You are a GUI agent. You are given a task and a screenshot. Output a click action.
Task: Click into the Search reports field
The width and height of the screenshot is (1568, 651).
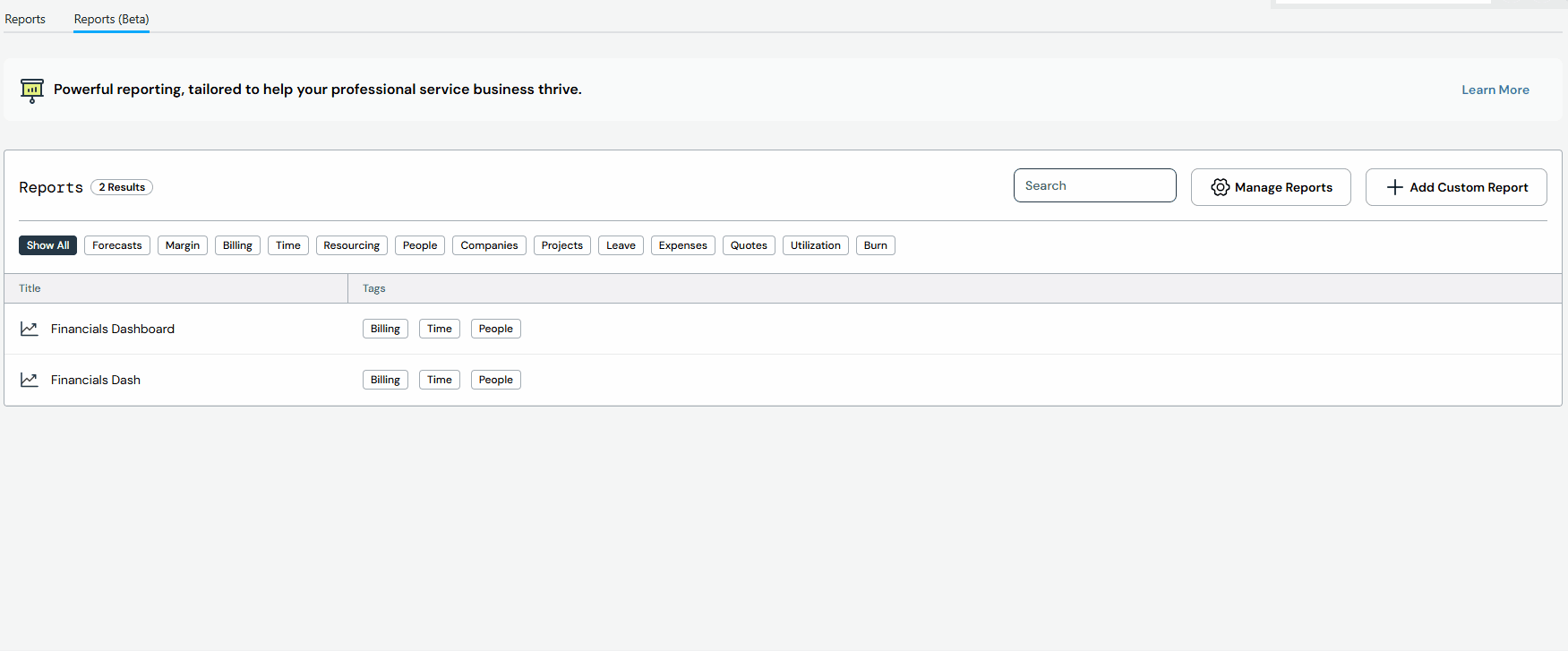point(1094,185)
